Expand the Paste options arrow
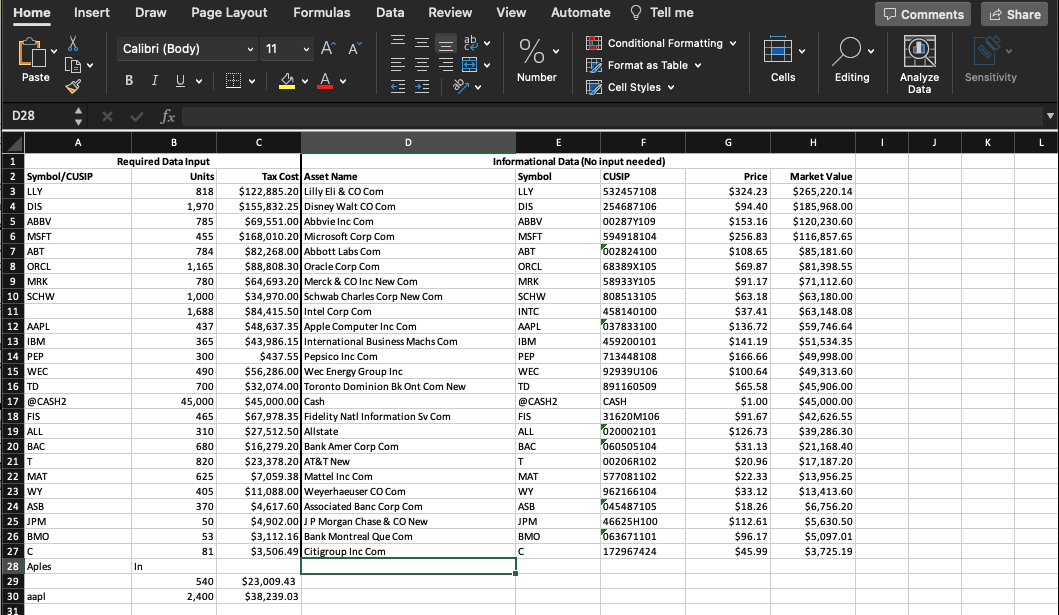The height and width of the screenshot is (615, 1059). 53,51
